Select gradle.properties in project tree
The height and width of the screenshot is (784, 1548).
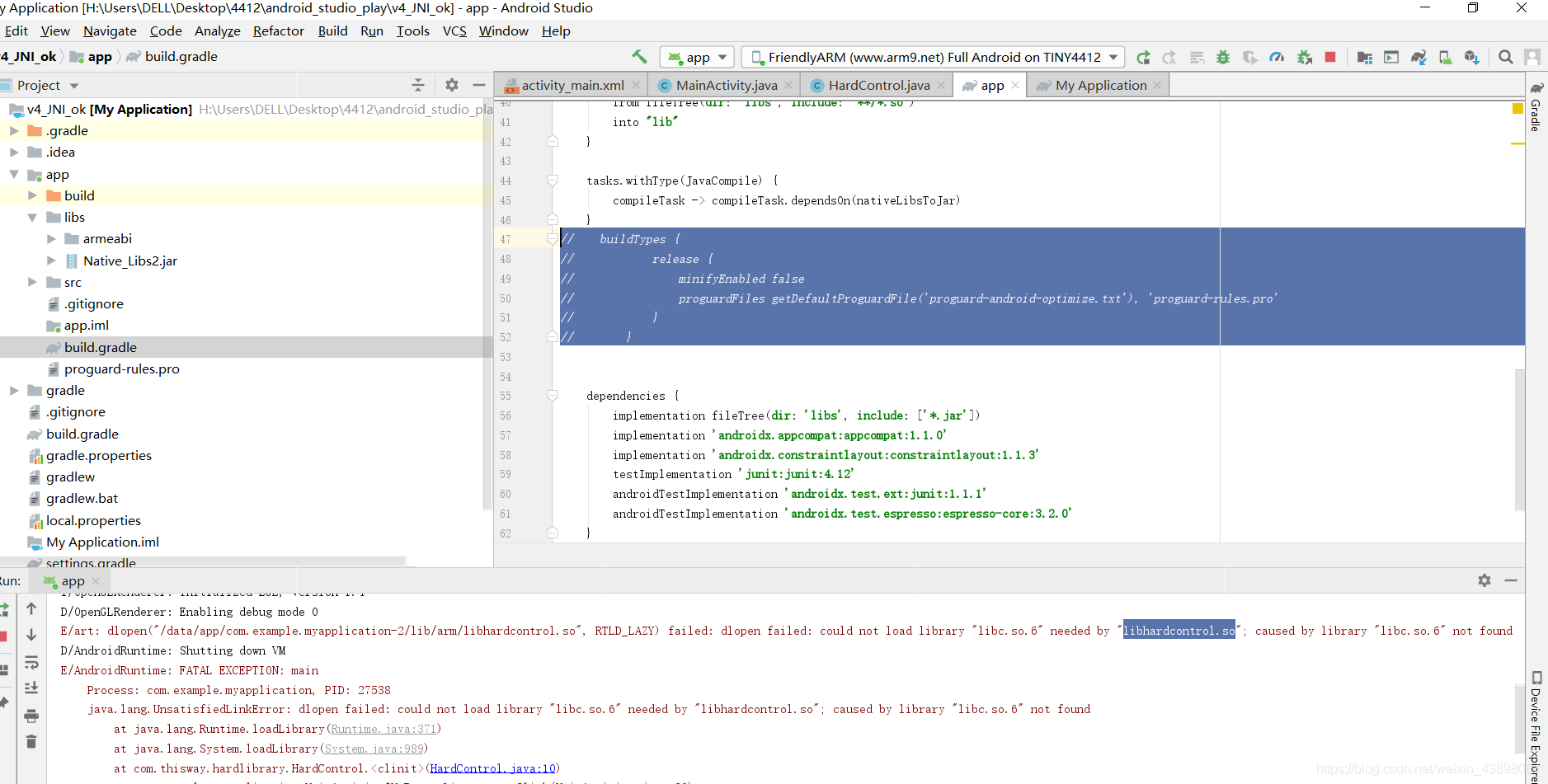98,455
